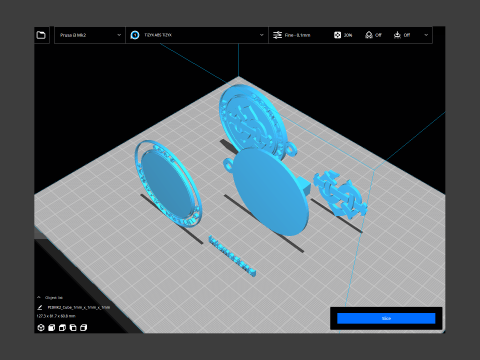Click the adhesion Off icon
The height and width of the screenshot is (360, 480).
coord(397,35)
